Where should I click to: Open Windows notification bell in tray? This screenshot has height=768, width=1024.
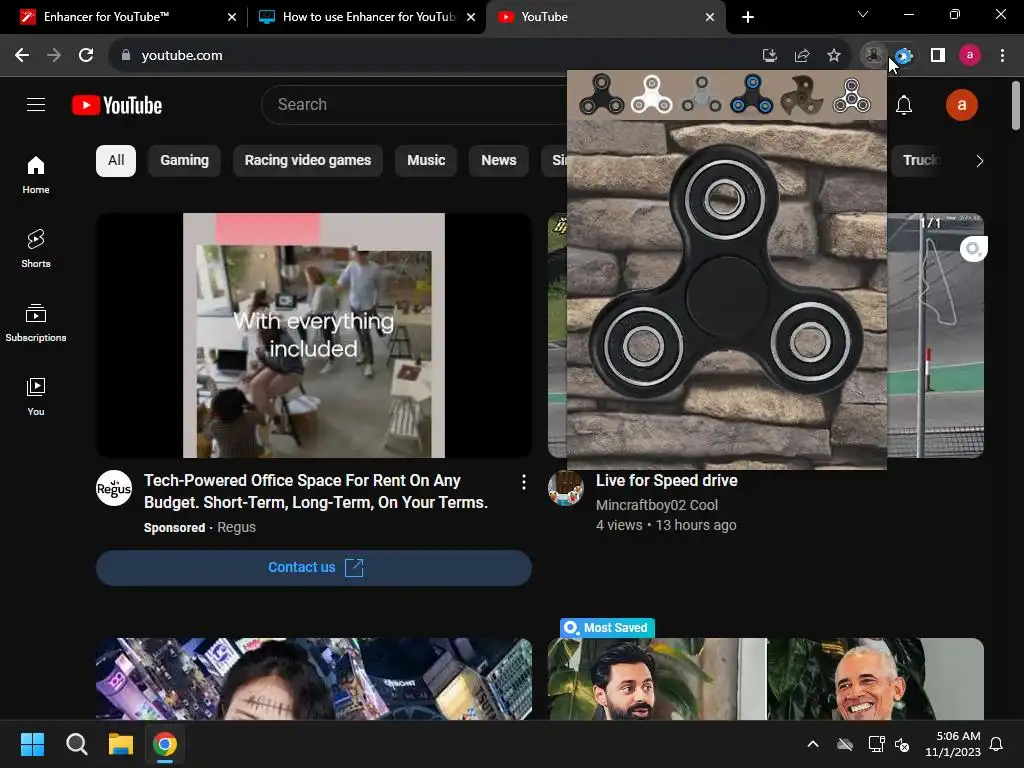[997, 744]
